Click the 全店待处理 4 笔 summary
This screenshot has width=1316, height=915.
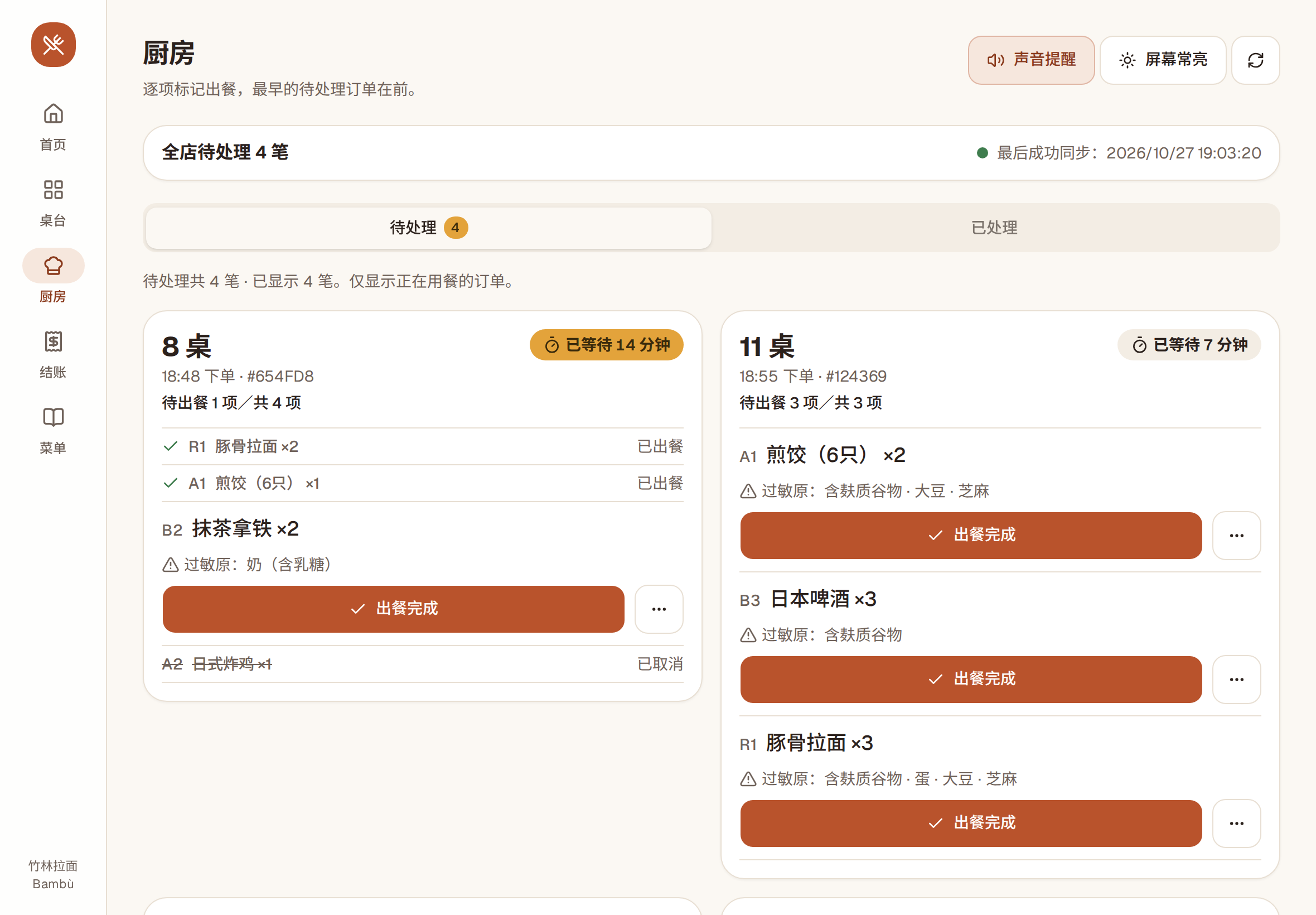(x=225, y=152)
